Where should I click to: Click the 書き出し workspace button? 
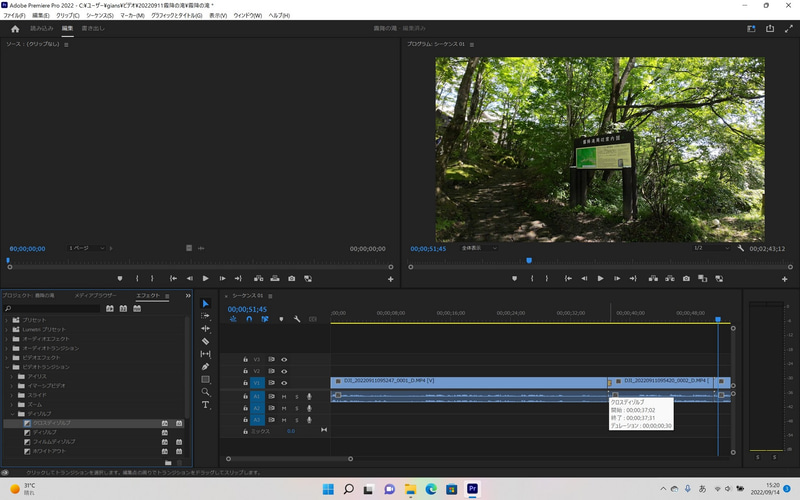(91, 29)
